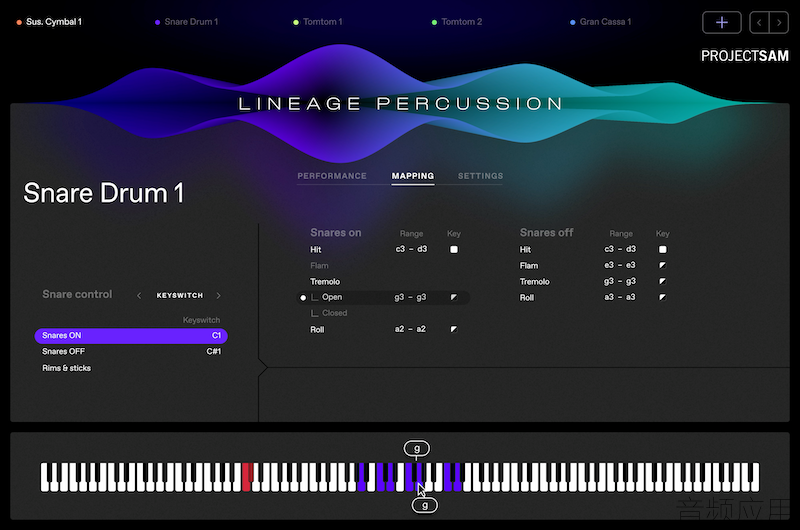The width and height of the screenshot is (800, 530).
Task: Toggle Key box for Snares off Roll
Action: tap(662, 297)
